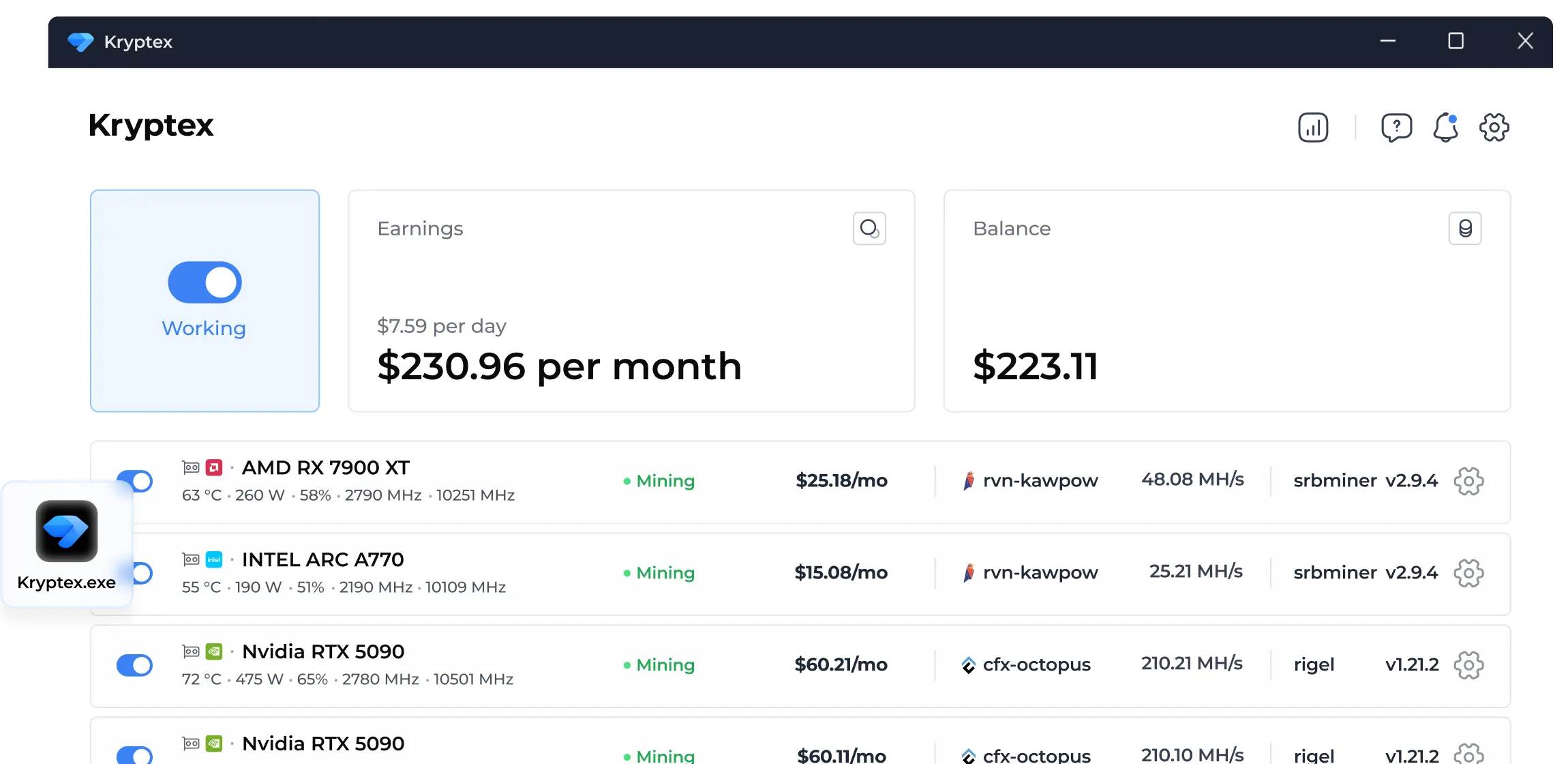Click the $7.59 per day text
This screenshot has height=764, width=1568.
tap(442, 326)
